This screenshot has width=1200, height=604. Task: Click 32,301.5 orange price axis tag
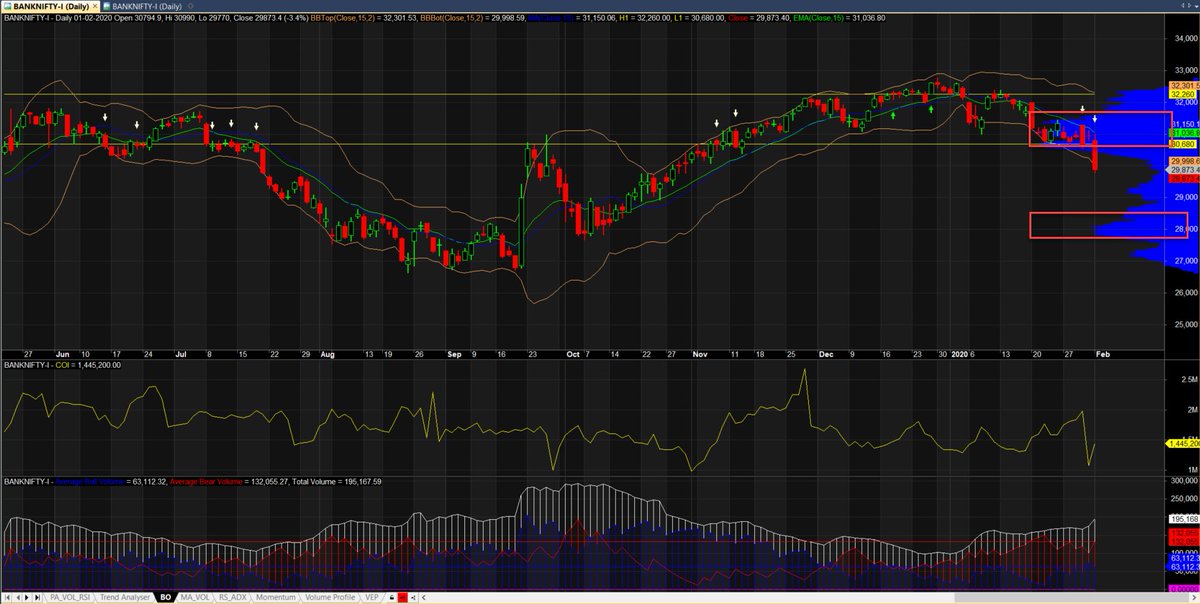[x=1182, y=86]
